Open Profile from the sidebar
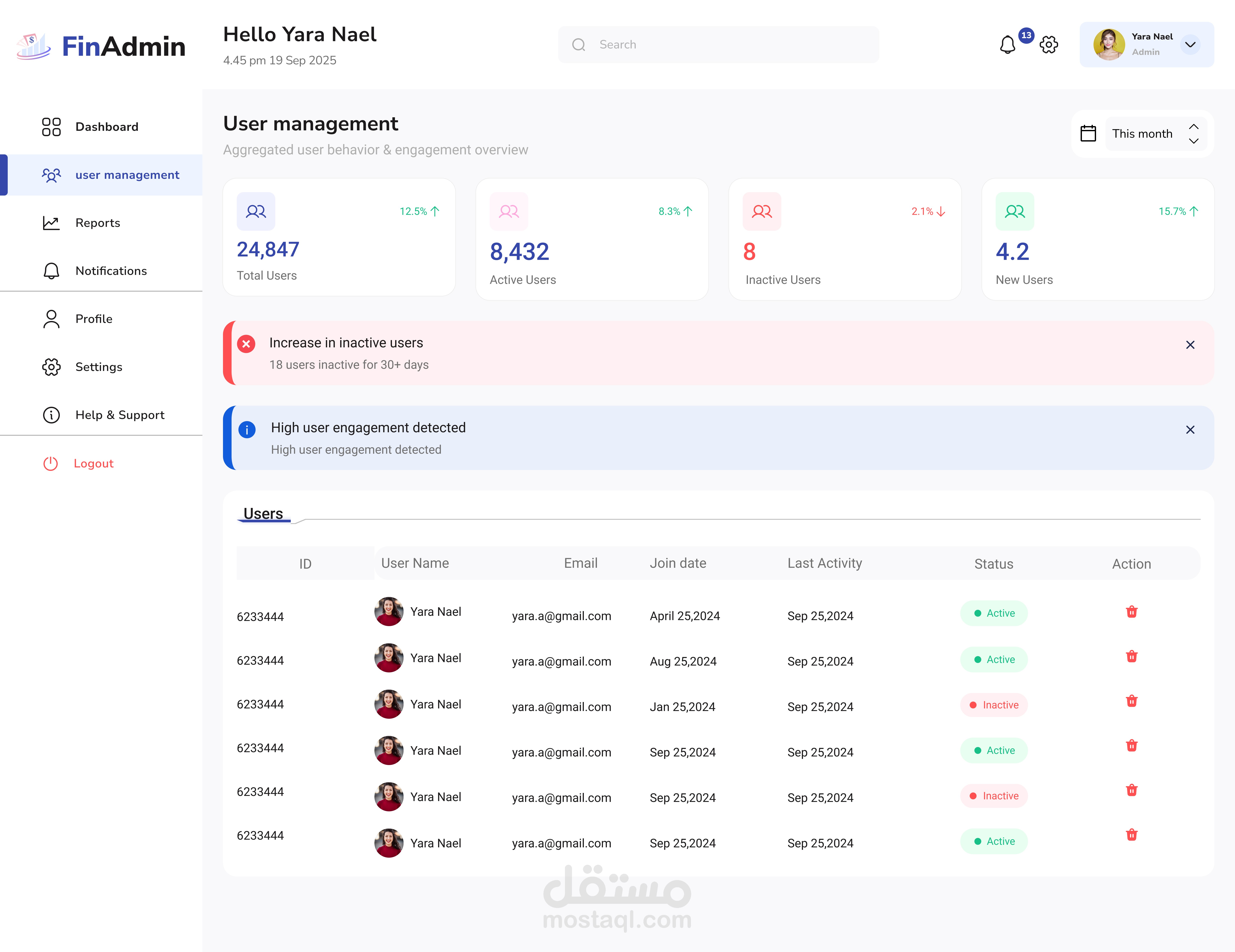The image size is (1235, 952). 101,319
